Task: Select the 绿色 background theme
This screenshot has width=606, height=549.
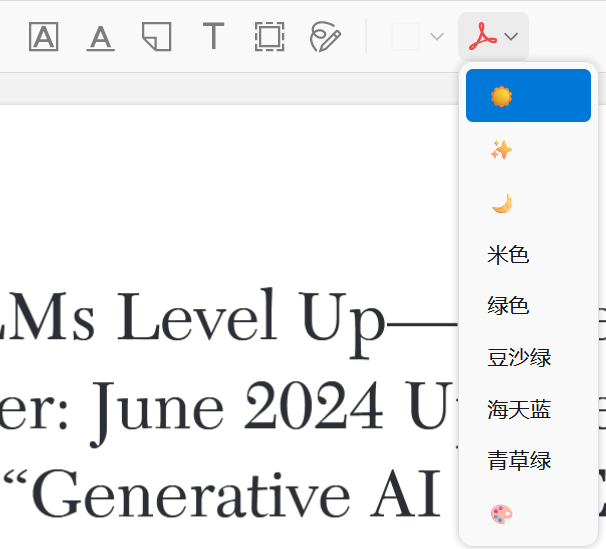Action: pyautogui.click(x=528, y=306)
